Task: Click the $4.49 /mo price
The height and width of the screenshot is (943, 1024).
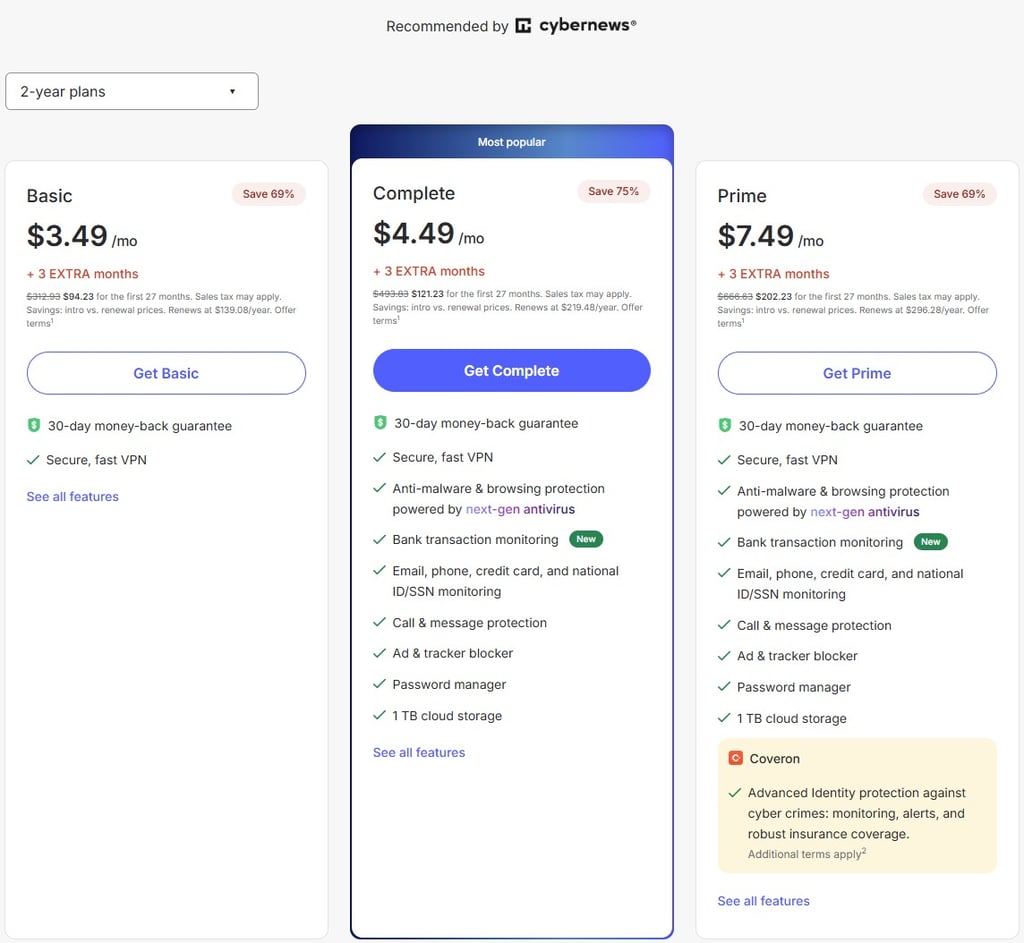Action: click(428, 233)
